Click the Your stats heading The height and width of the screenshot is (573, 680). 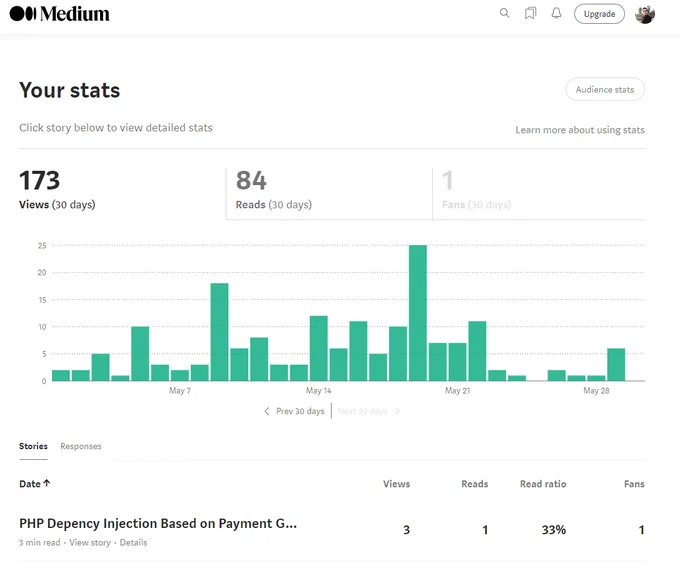tap(69, 90)
